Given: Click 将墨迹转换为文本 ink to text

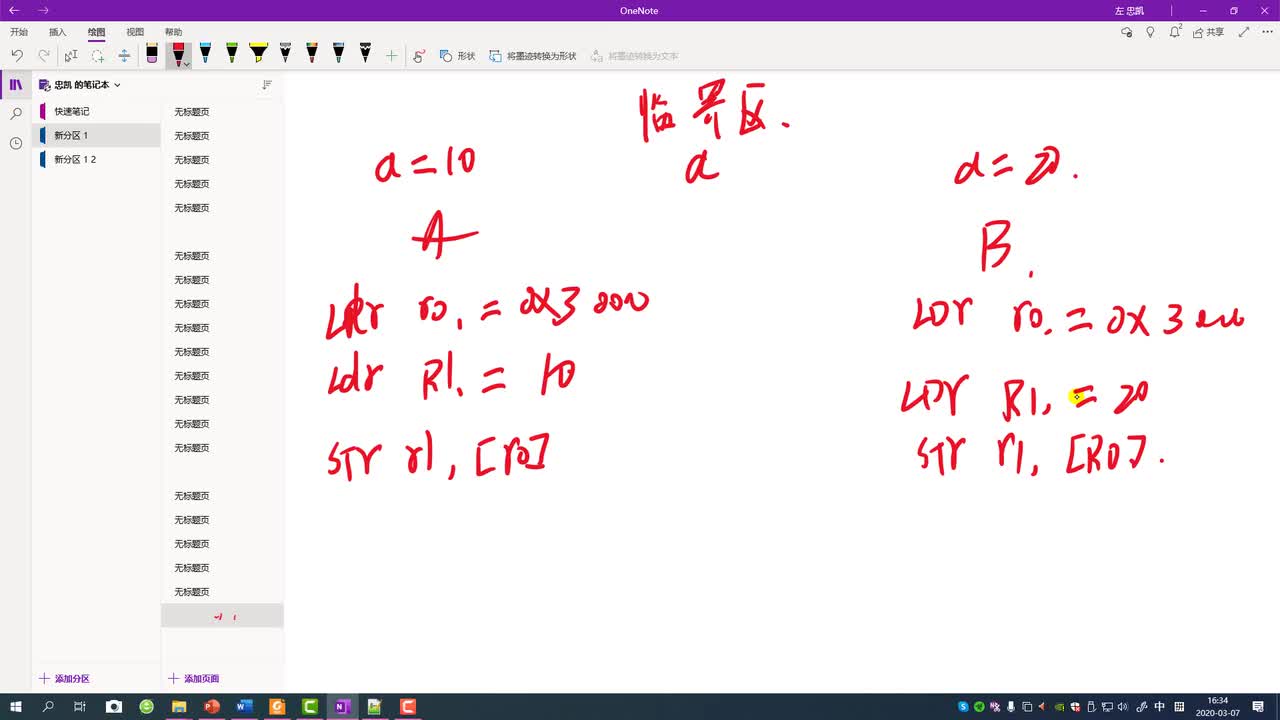Looking at the screenshot, I should tap(634, 56).
